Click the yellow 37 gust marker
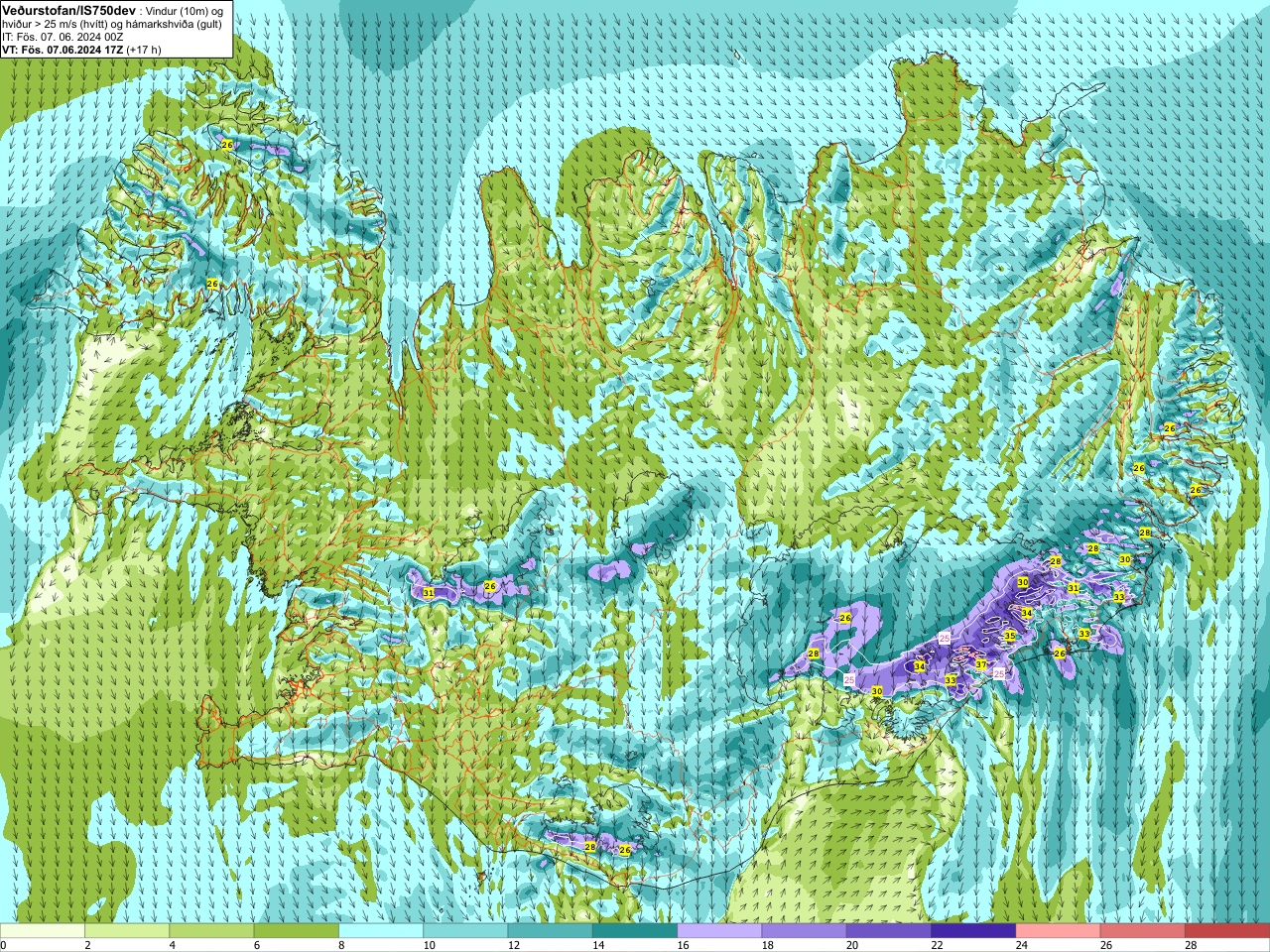1270x952 pixels. 981,664
